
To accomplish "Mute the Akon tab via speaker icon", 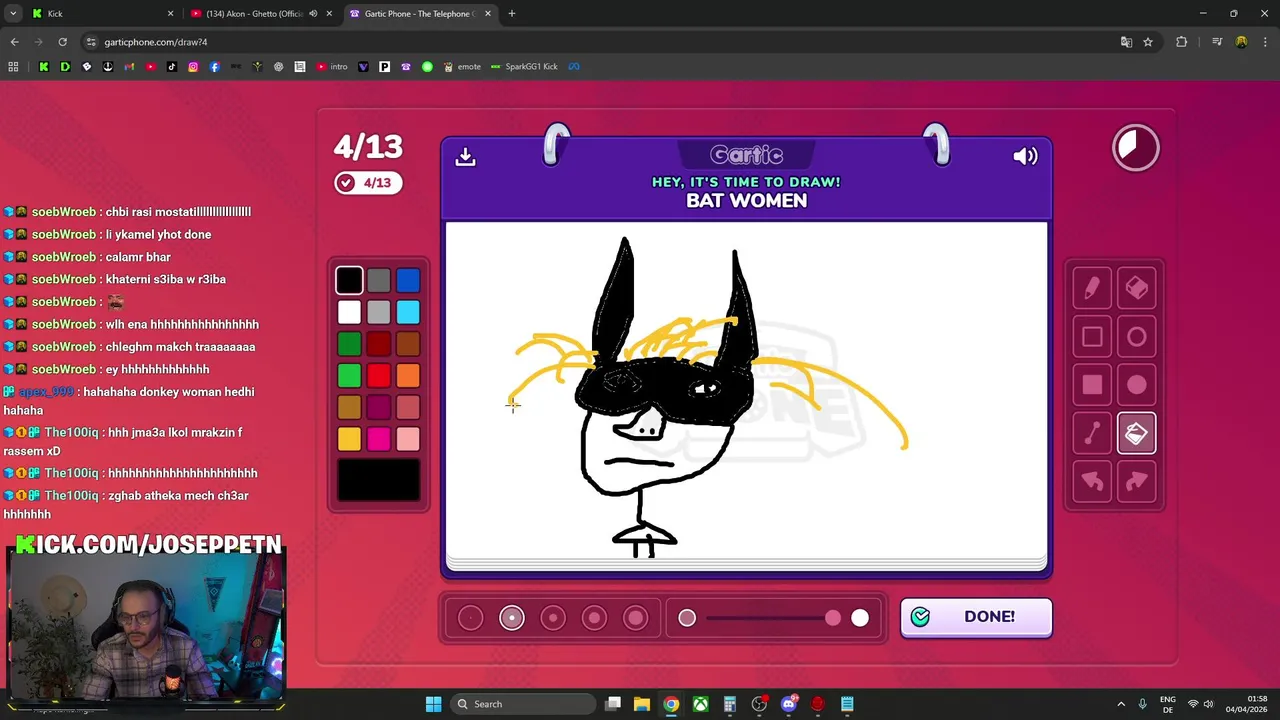I will [x=313, y=14].
